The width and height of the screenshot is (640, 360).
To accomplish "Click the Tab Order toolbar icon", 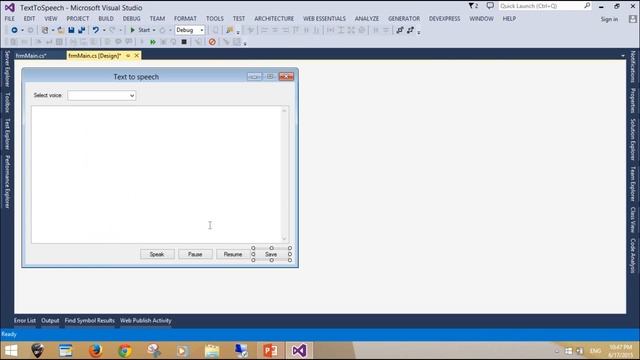I will 400,30.
